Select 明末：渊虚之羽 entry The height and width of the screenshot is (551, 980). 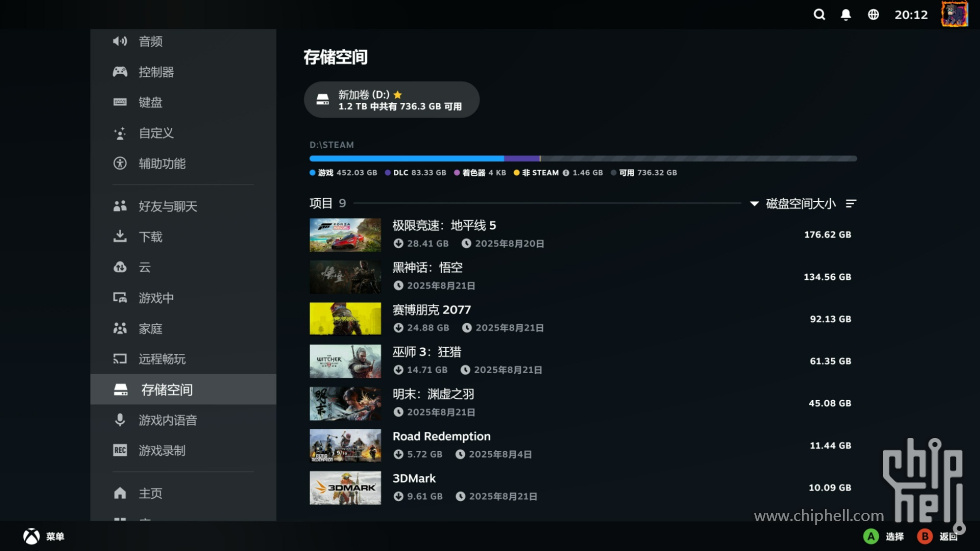pos(582,403)
